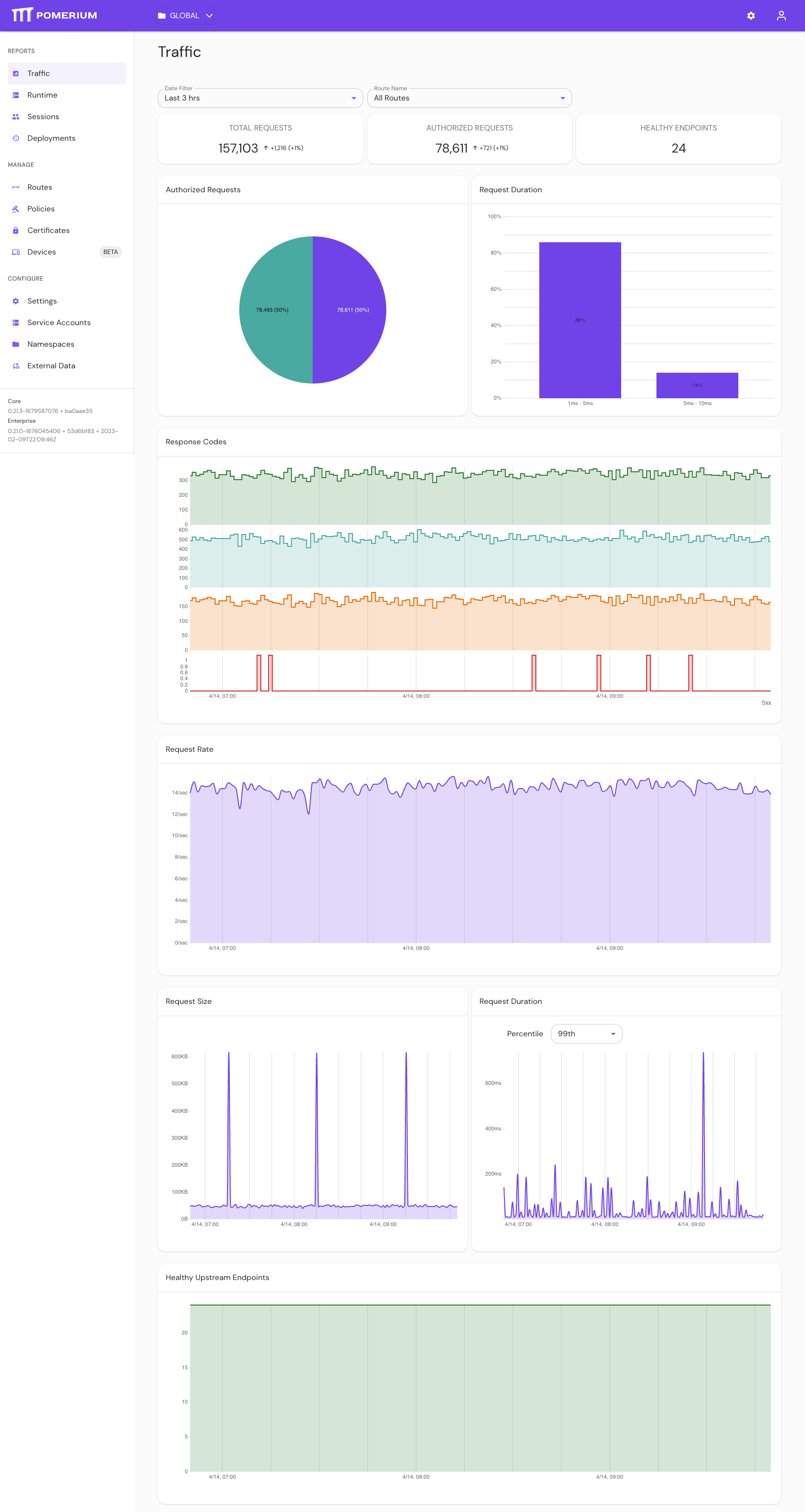Open the GLOBAL namespace dropdown
Viewport: 805px width, 1512px height.
[185, 16]
